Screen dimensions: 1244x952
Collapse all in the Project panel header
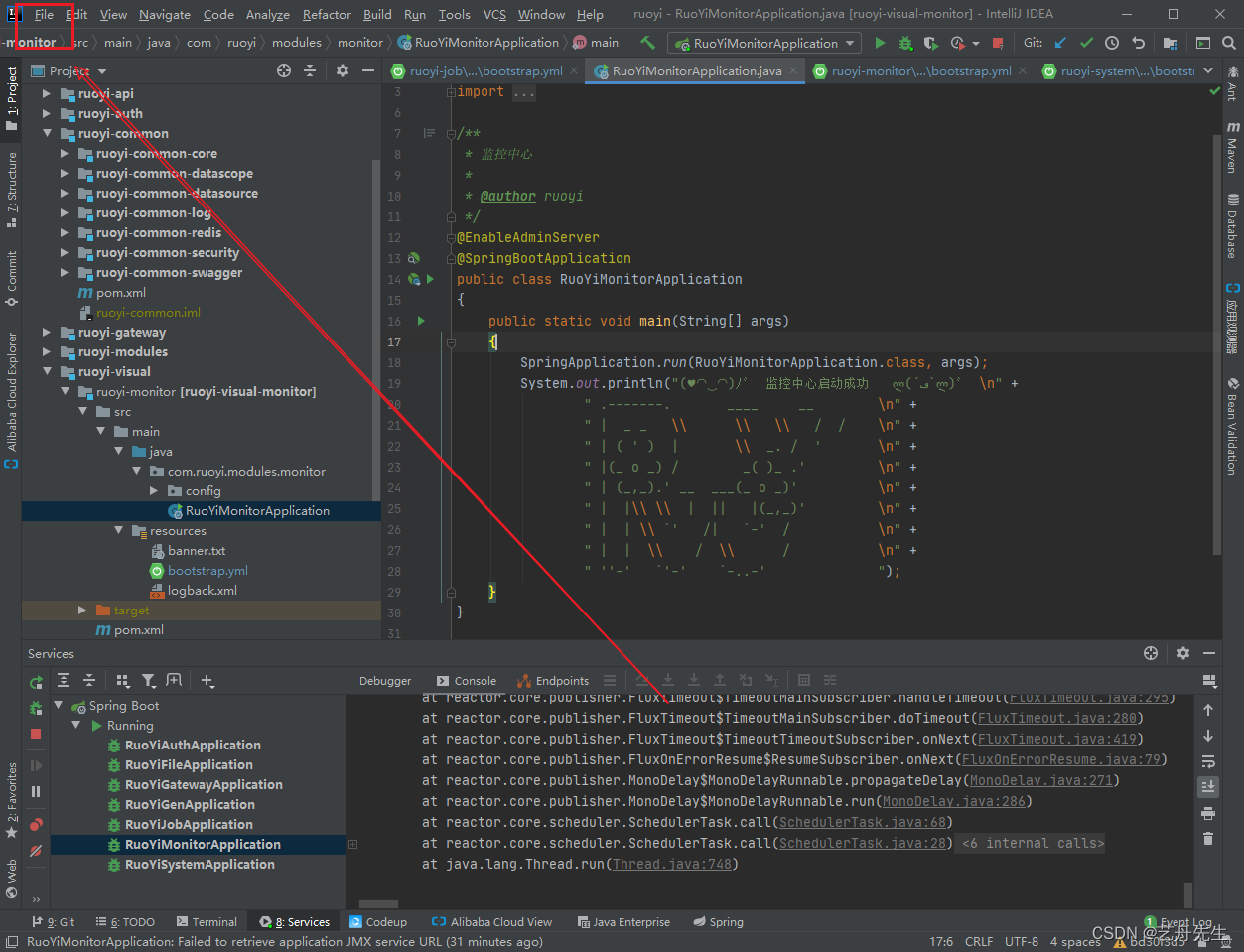310,70
